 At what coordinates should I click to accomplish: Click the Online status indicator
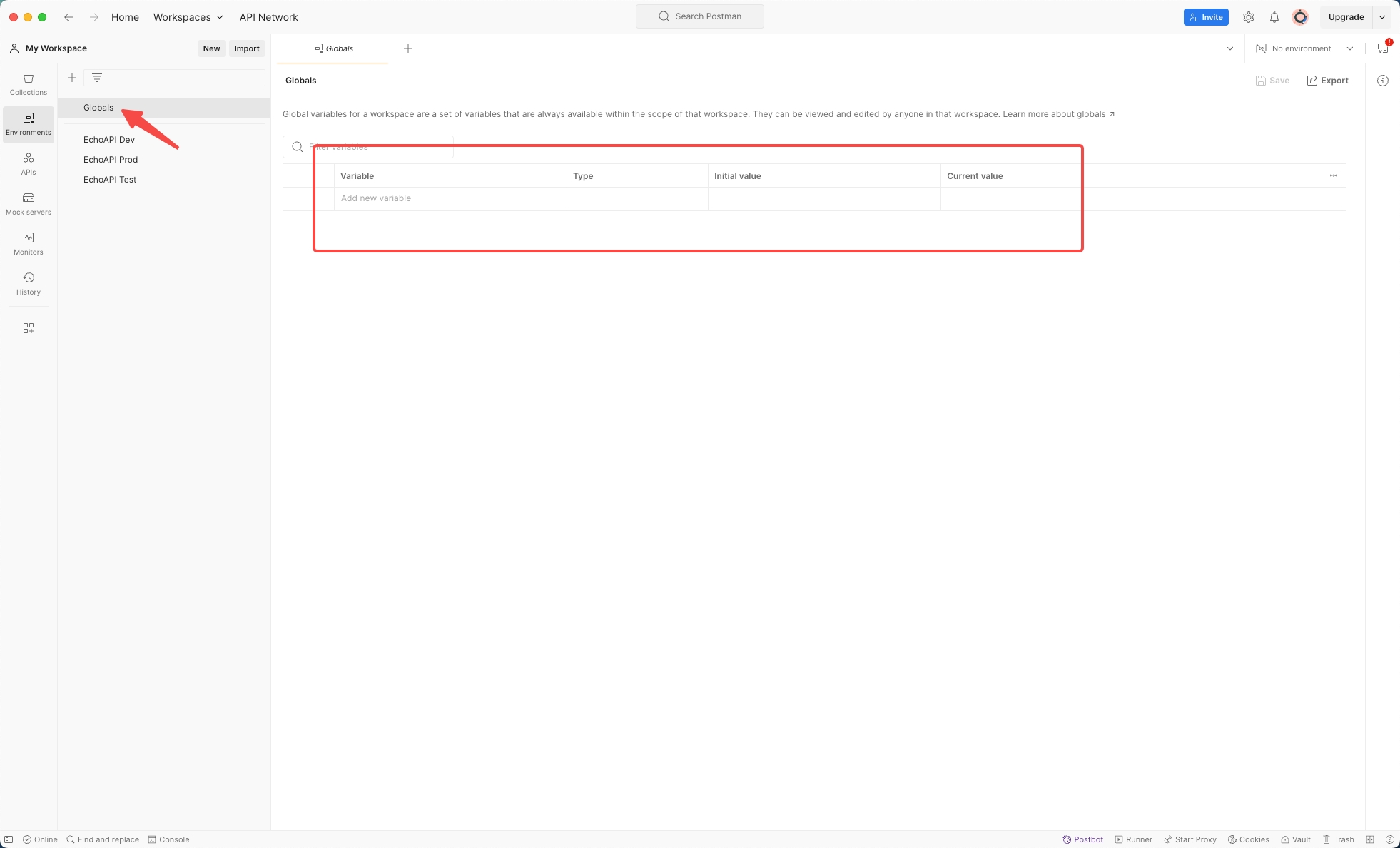pos(40,839)
